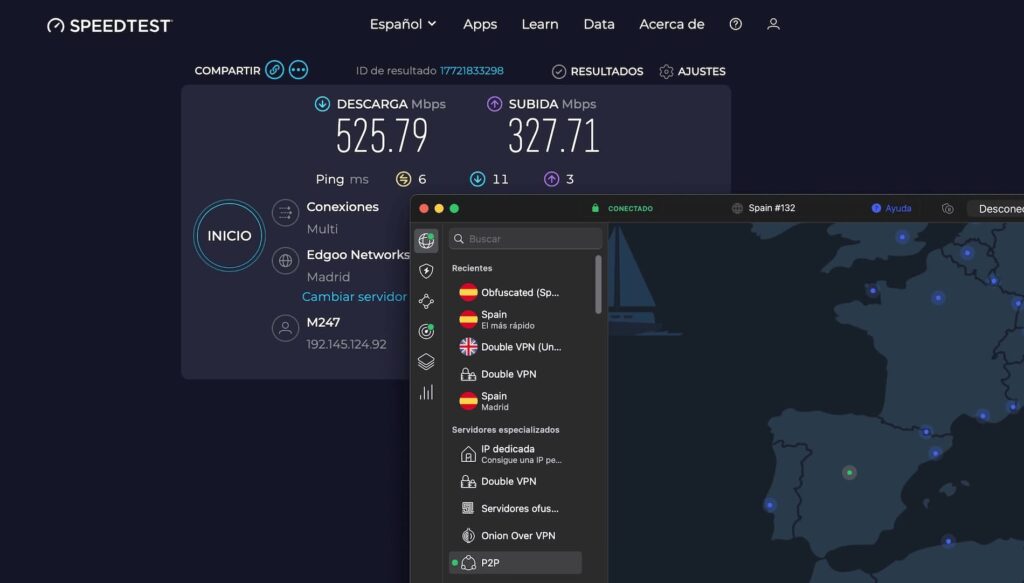Click the upload ping latency icon

551,179
